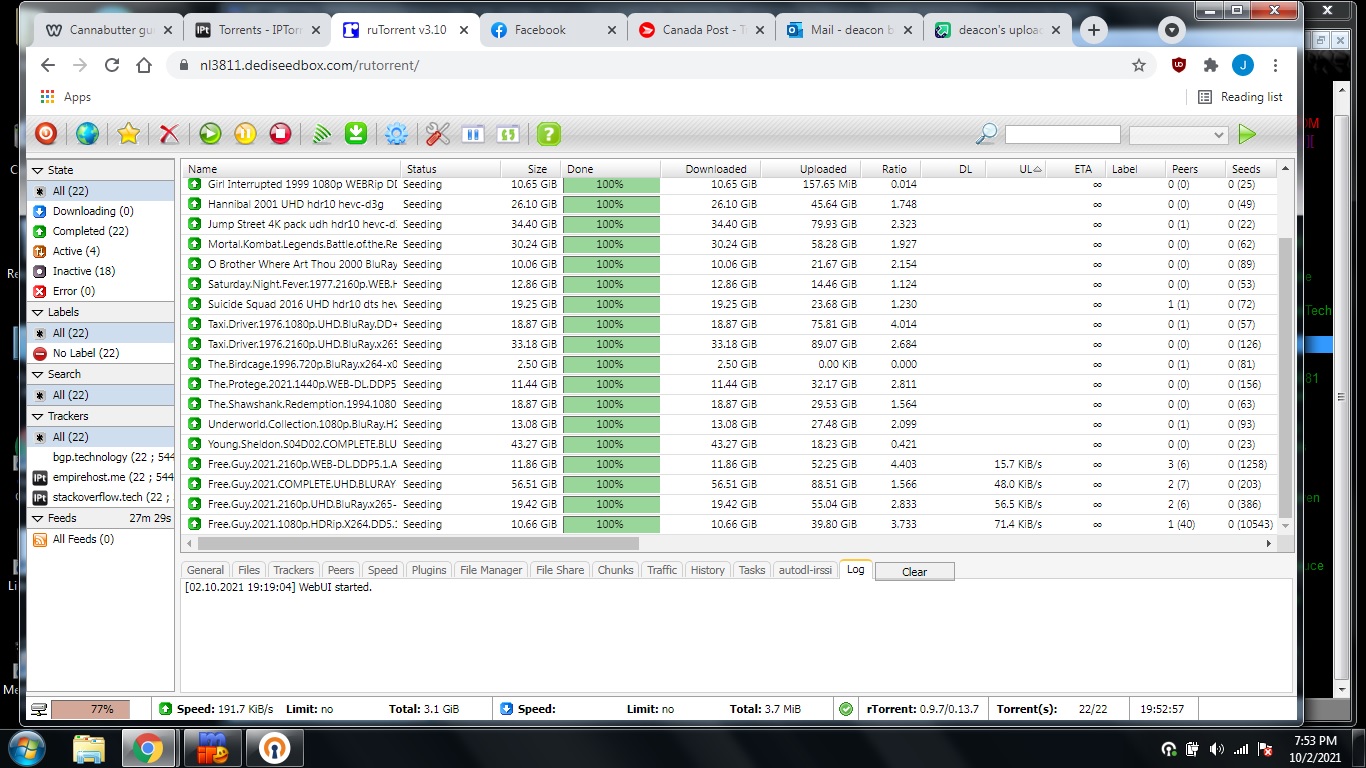This screenshot has width=1366, height=768.
Task: Open the autodl-irssi tab
Action: 805,570
